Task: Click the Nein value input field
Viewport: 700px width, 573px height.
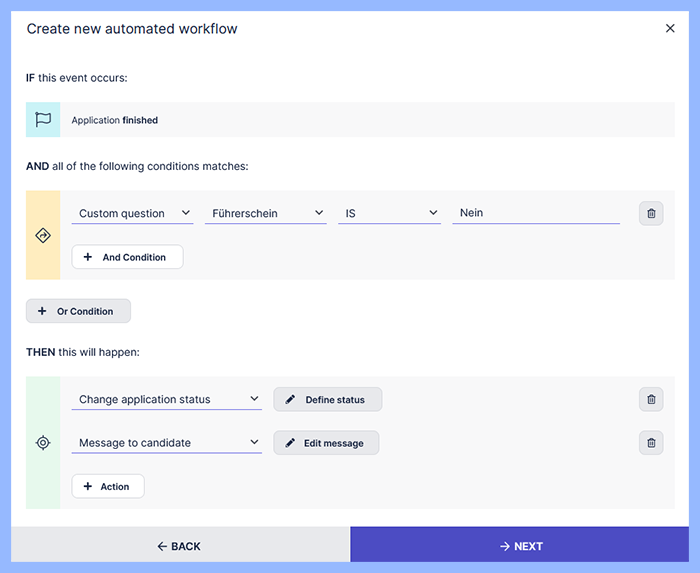Action: point(535,213)
